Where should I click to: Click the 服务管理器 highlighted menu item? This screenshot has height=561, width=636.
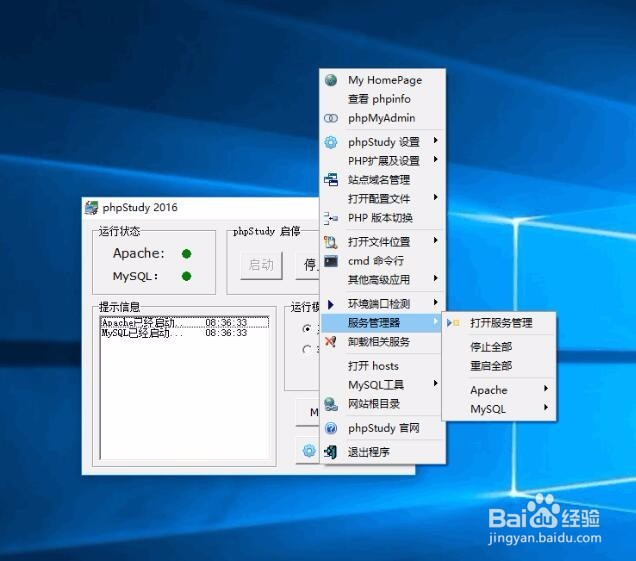(381, 323)
